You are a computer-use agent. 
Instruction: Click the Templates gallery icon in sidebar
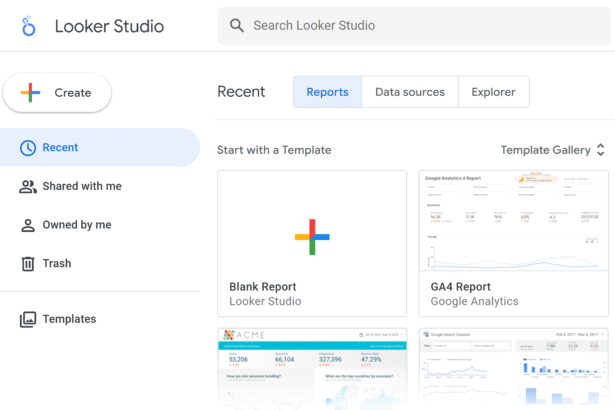28,320
